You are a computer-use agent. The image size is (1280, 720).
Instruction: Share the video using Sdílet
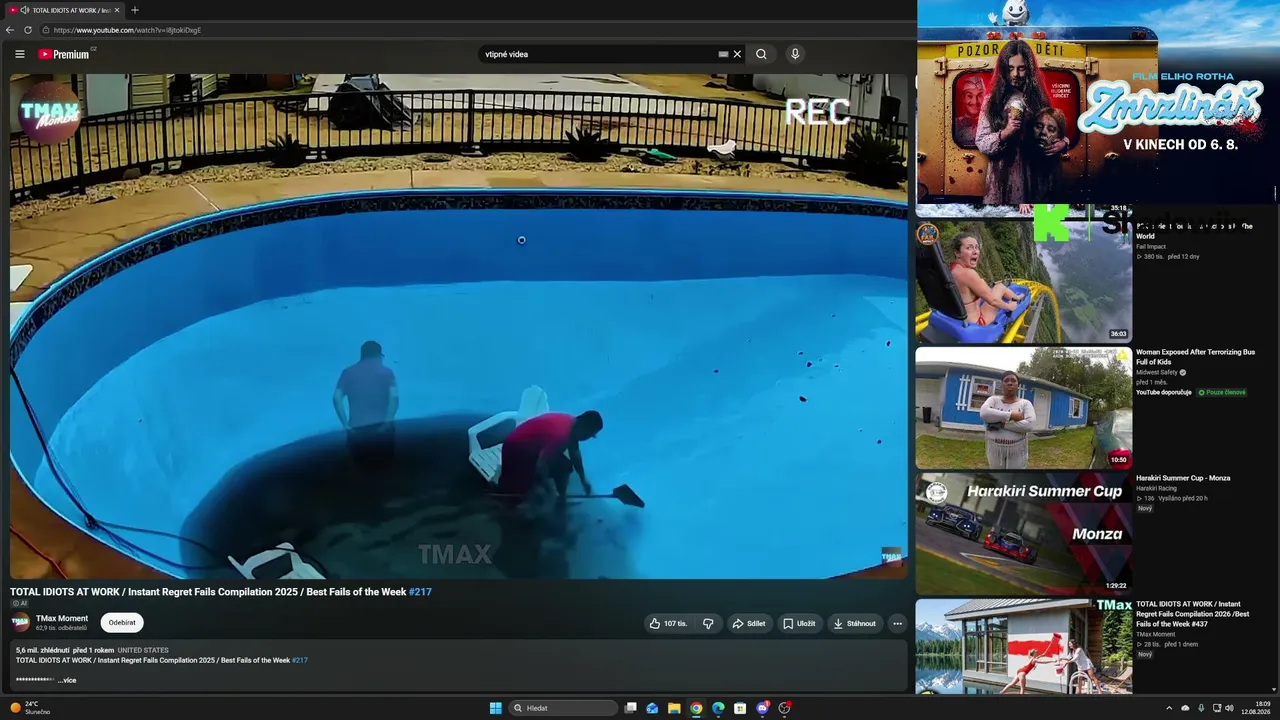pyautogui.click(x=749, y=624)
